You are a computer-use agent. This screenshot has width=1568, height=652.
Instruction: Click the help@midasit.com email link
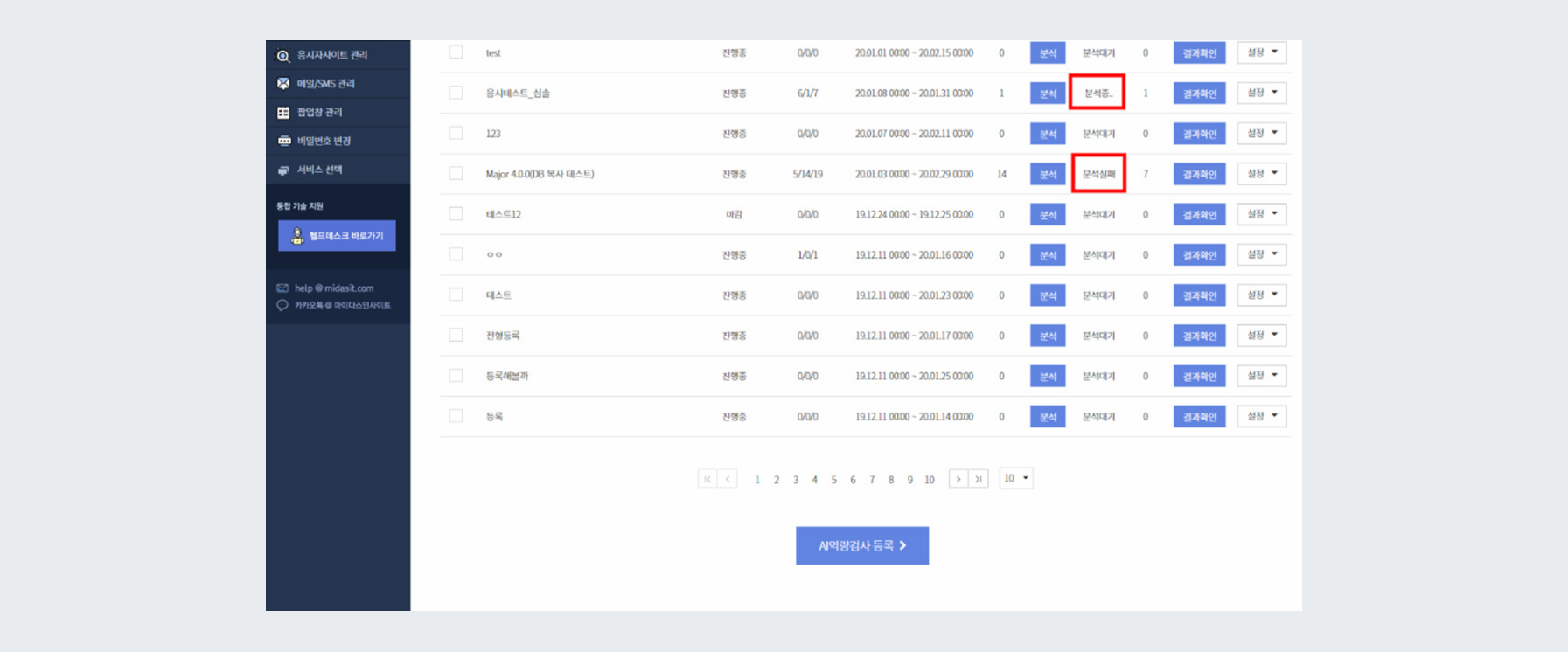click(x=333, y=288)
